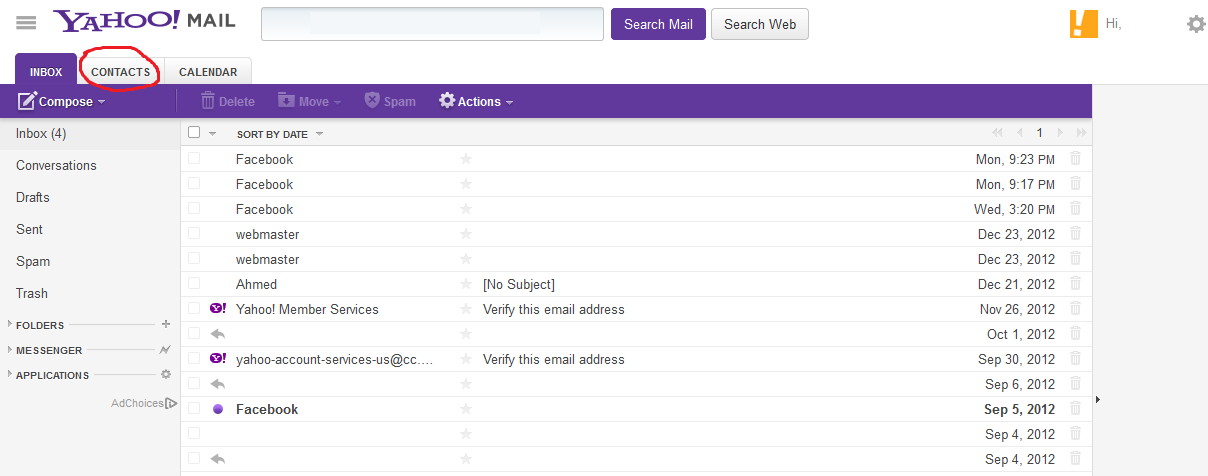Open Verify this email address from Member Services
The image size is (1208, 476).
click(553, 309)
